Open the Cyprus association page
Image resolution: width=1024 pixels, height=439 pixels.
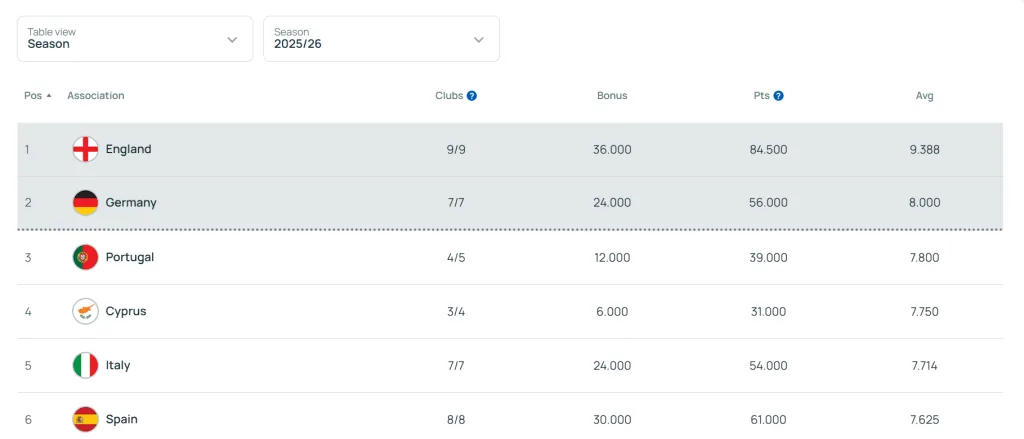(x=126, y=311)
